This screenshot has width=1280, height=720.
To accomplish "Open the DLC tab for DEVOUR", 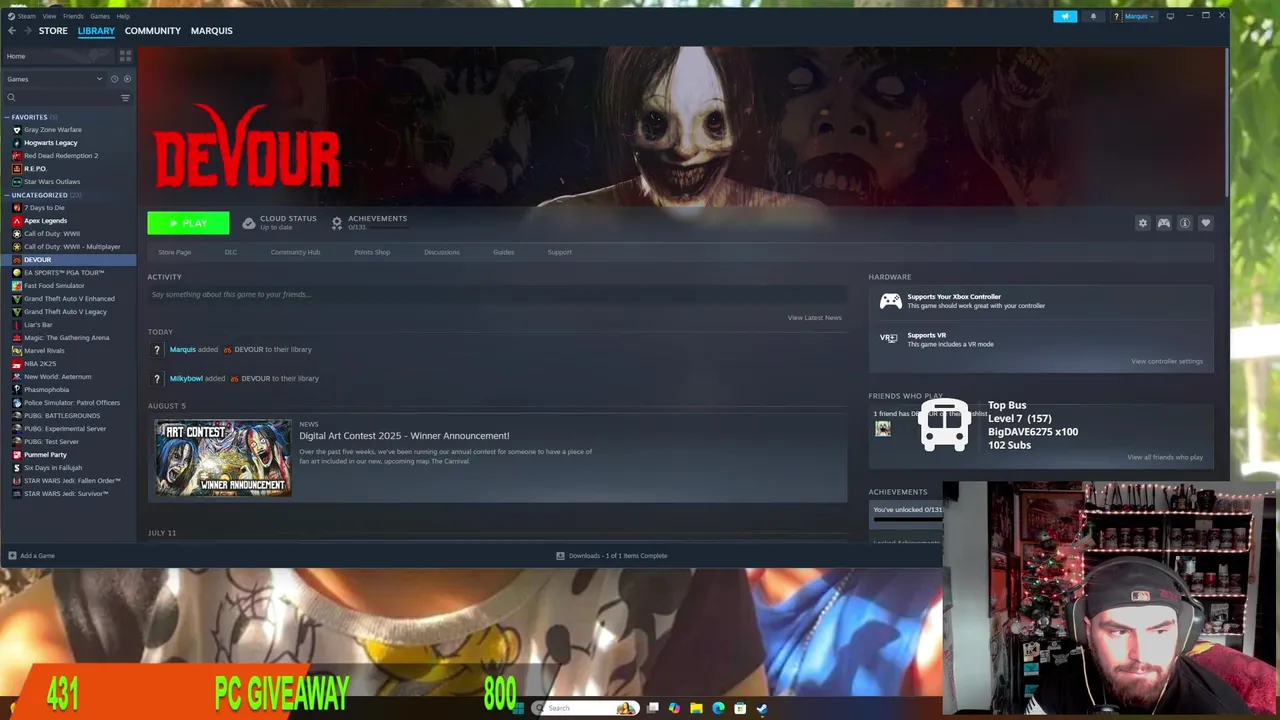I will coord(231,252).
